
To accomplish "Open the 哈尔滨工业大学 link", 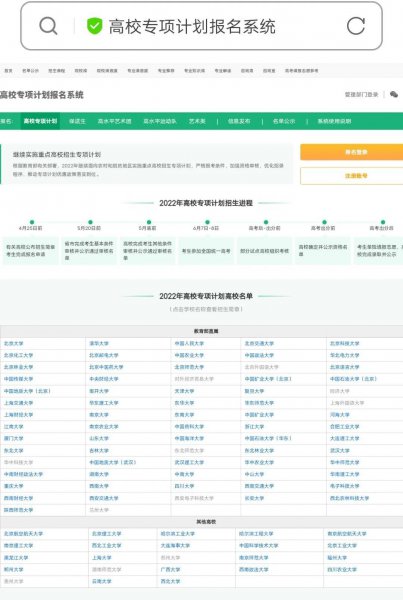I will coord(178,533).
